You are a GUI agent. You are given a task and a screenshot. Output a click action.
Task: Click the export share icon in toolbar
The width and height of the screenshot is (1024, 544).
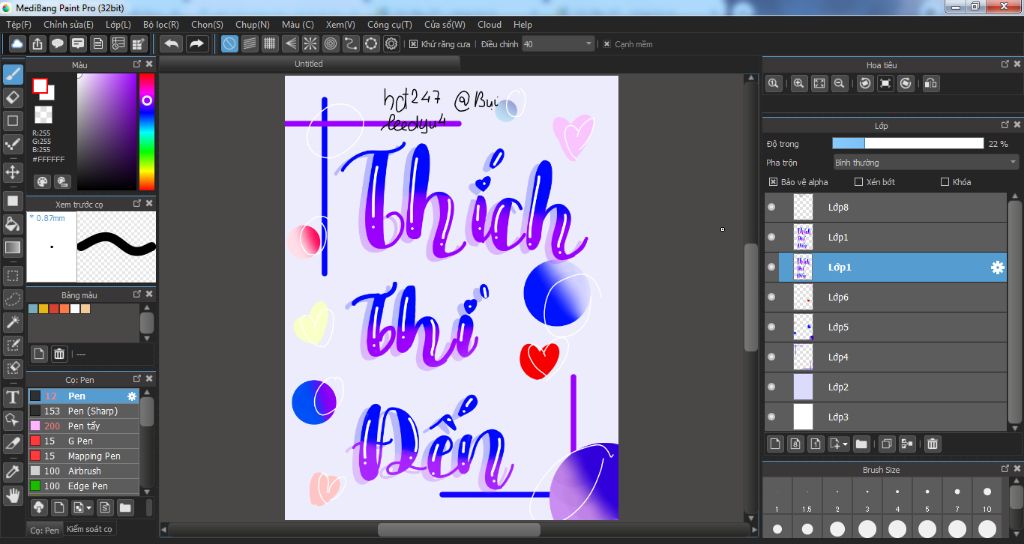pyautogui.click(x=37, y=44)
